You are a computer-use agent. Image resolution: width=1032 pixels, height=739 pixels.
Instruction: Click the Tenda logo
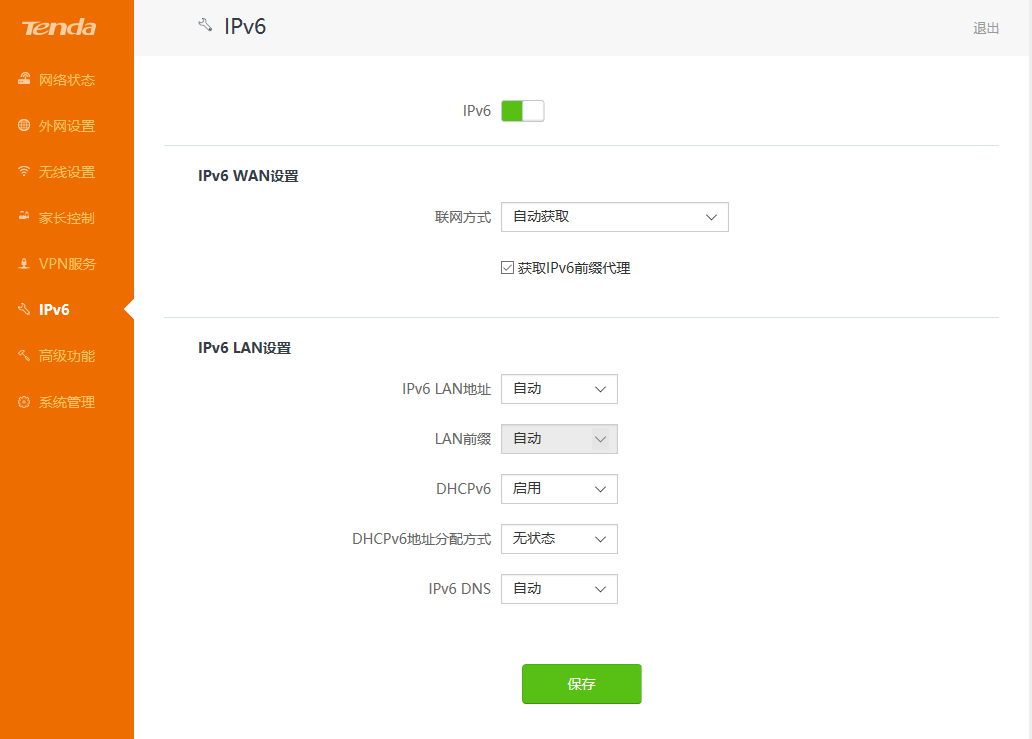(59, 28)
